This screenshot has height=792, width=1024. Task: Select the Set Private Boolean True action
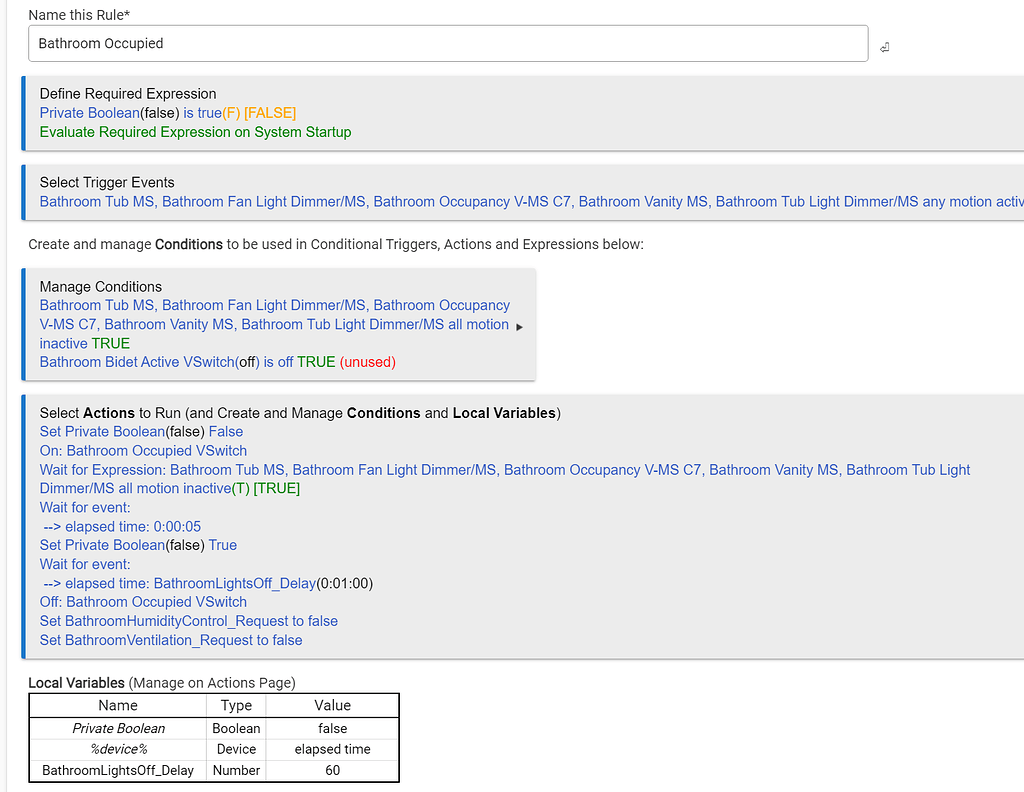[x=138, y=546]
